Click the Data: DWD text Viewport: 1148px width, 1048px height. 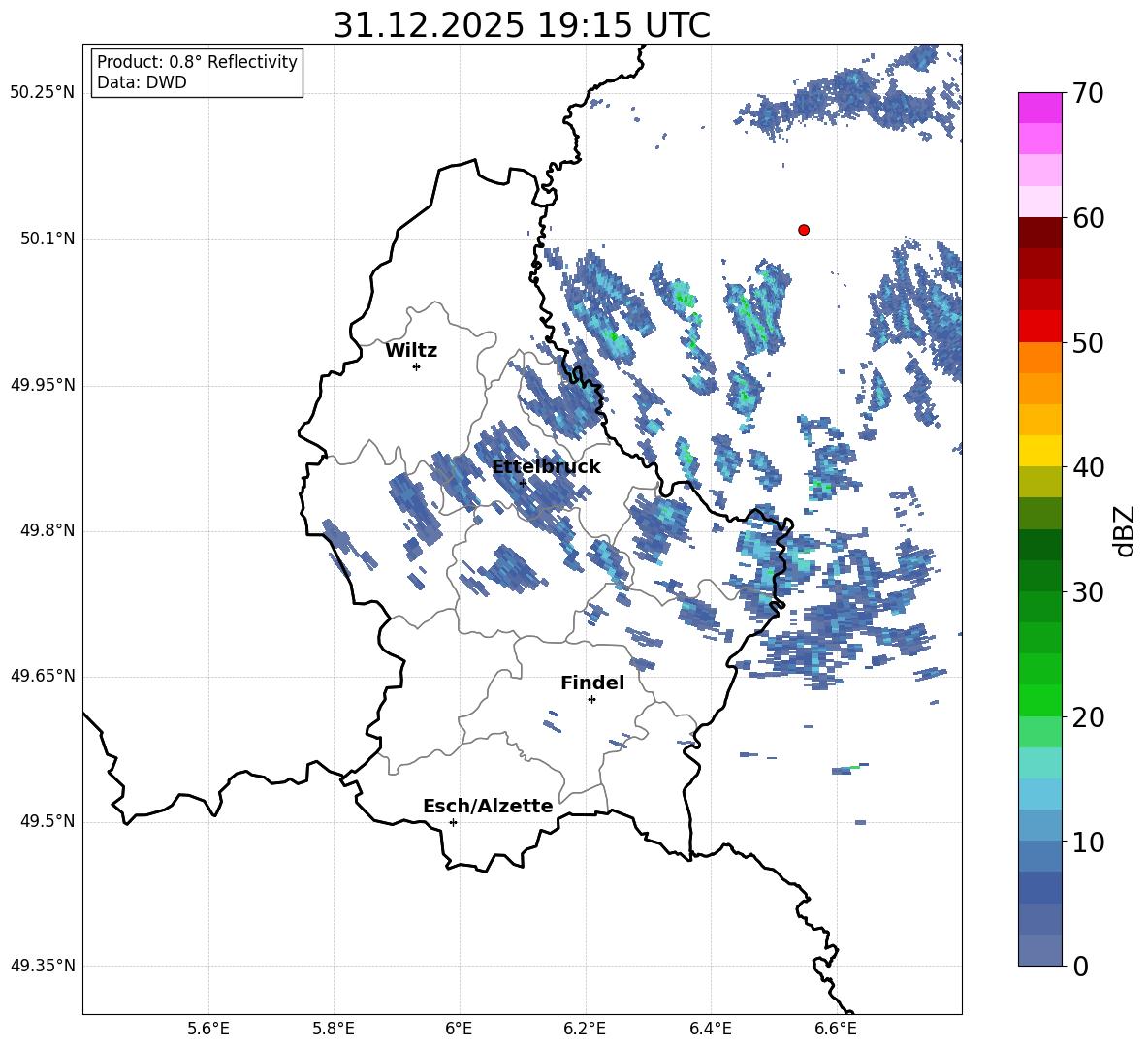click(142, 82)
